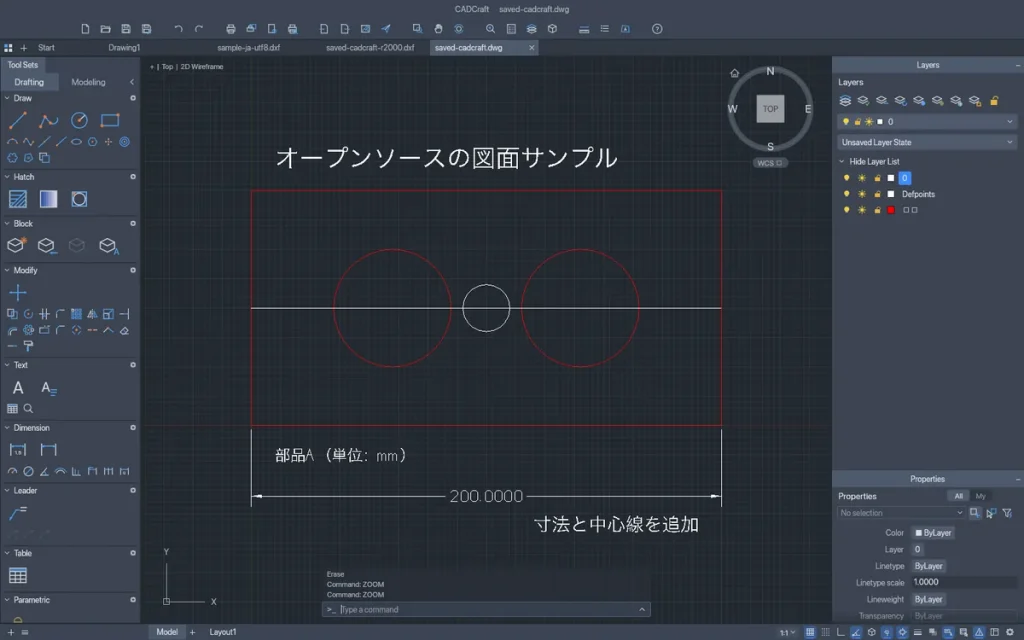1024x640 pixels.
Task: Switch to the saved-cadcraft-r2000.dxf tab
Action: 370,48
